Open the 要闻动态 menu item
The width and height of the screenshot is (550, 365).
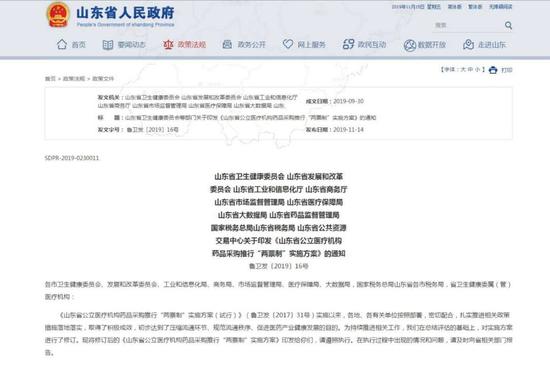click(132, 45)
